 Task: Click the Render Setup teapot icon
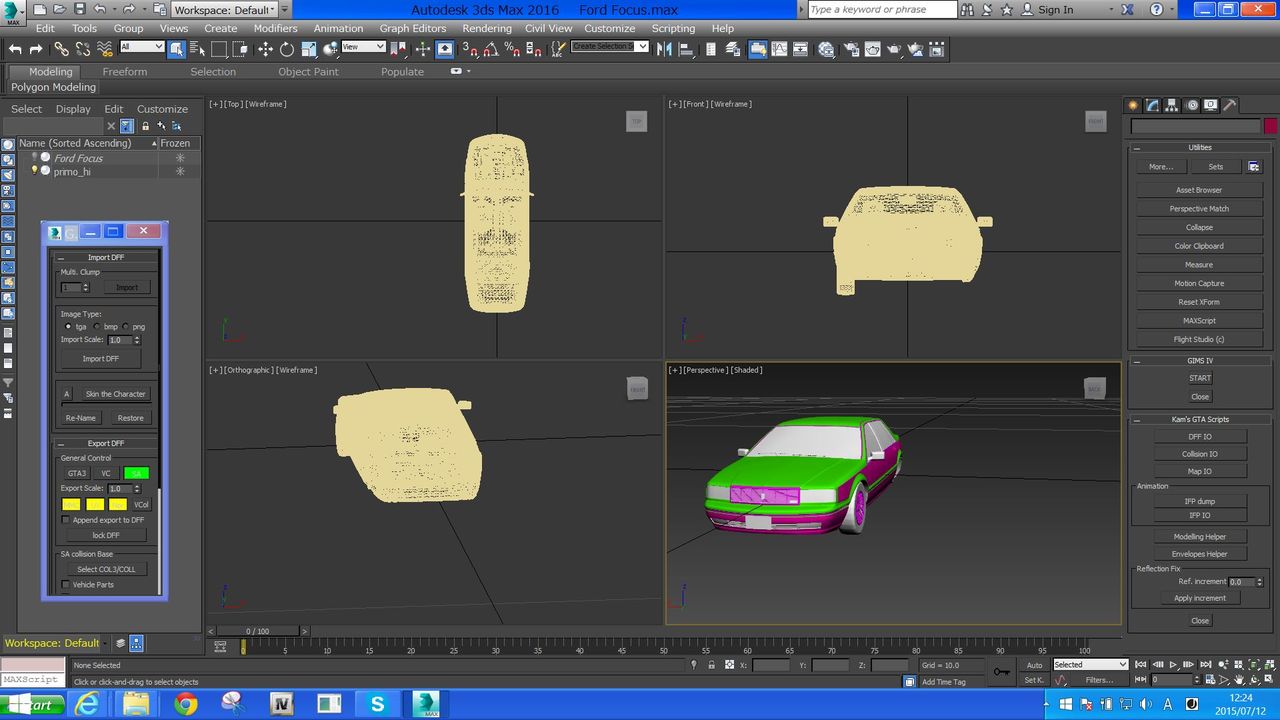(850, 49)
